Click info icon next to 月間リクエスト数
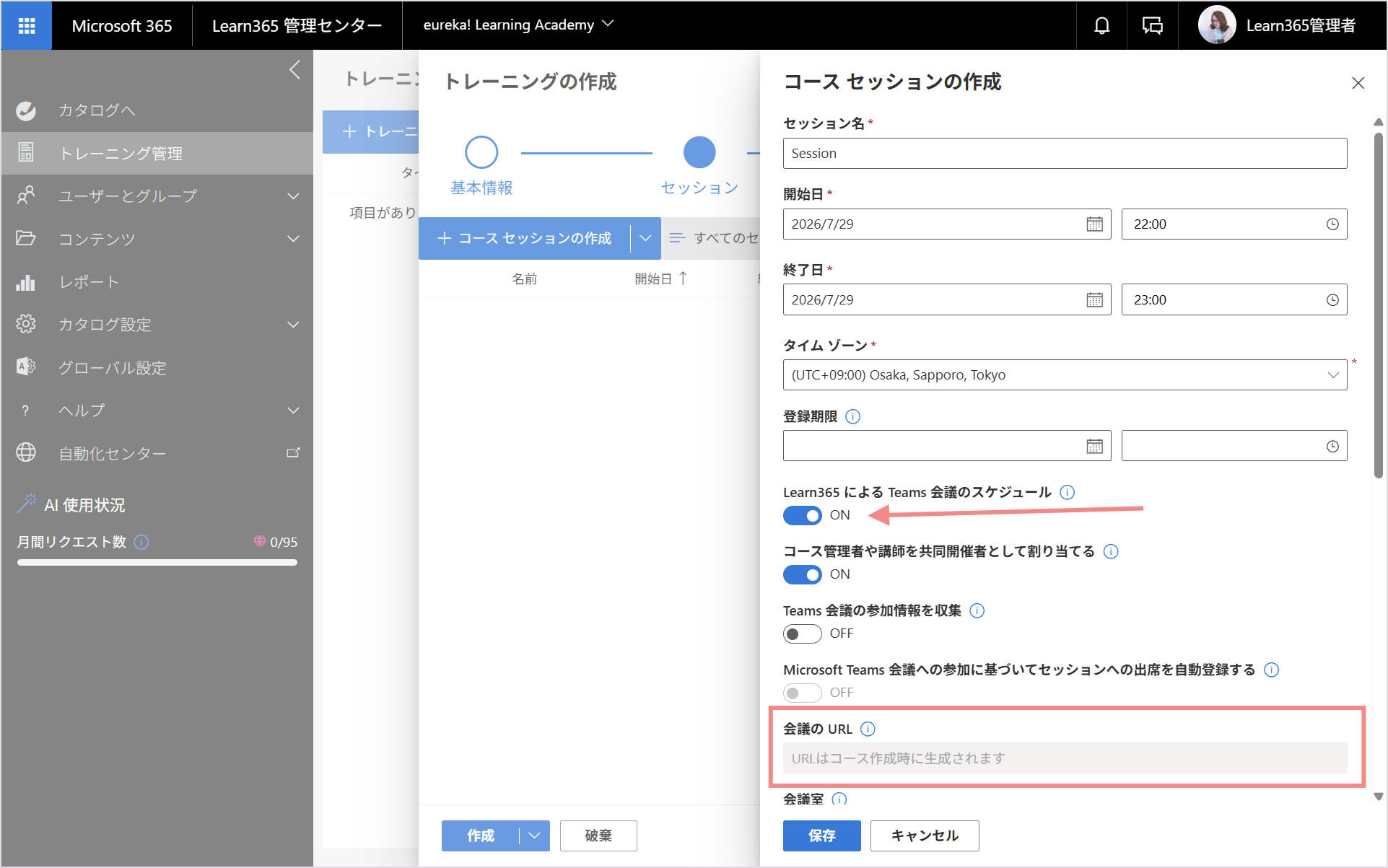Screen dimensions: 1388x868 (x=141, y=542)
